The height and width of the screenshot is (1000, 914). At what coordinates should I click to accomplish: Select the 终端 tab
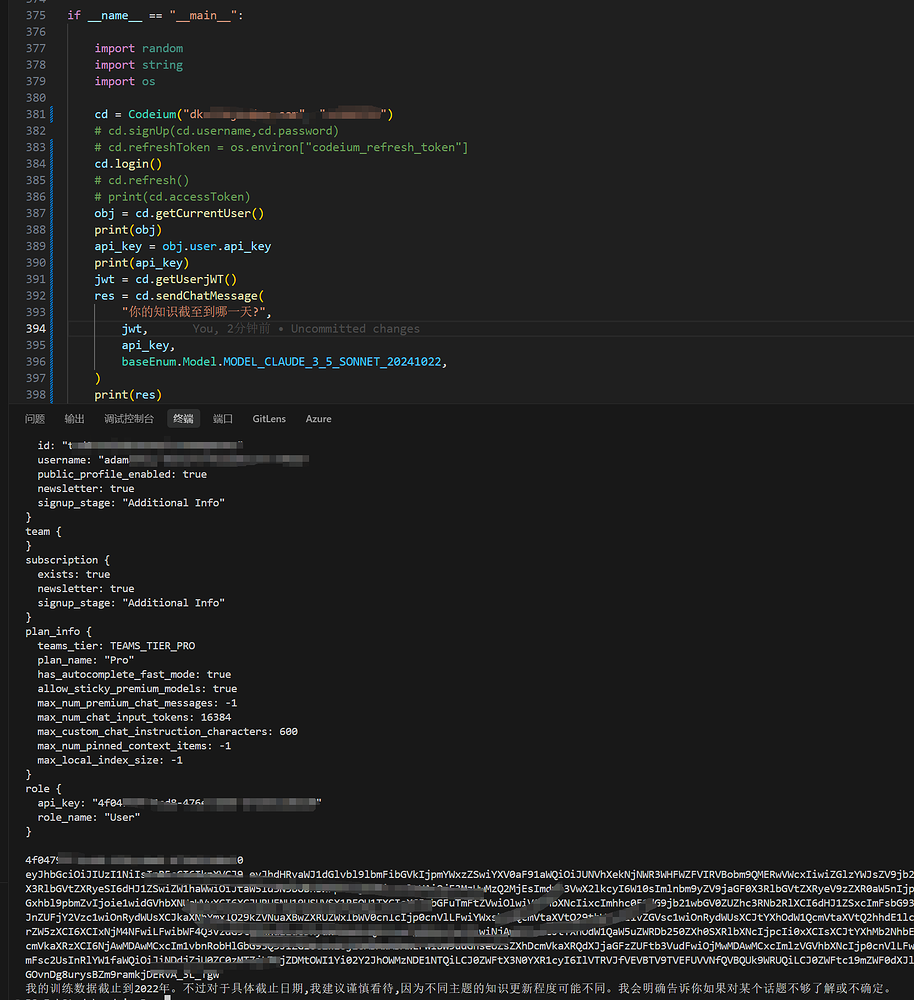183,419
